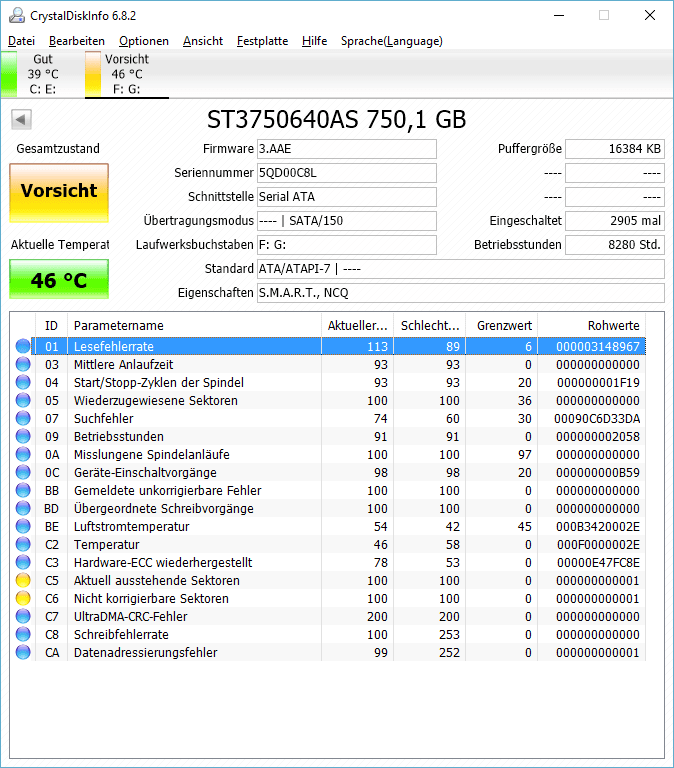
Task: Click the Schlecht... column header
Action: (x=430, y=326)
